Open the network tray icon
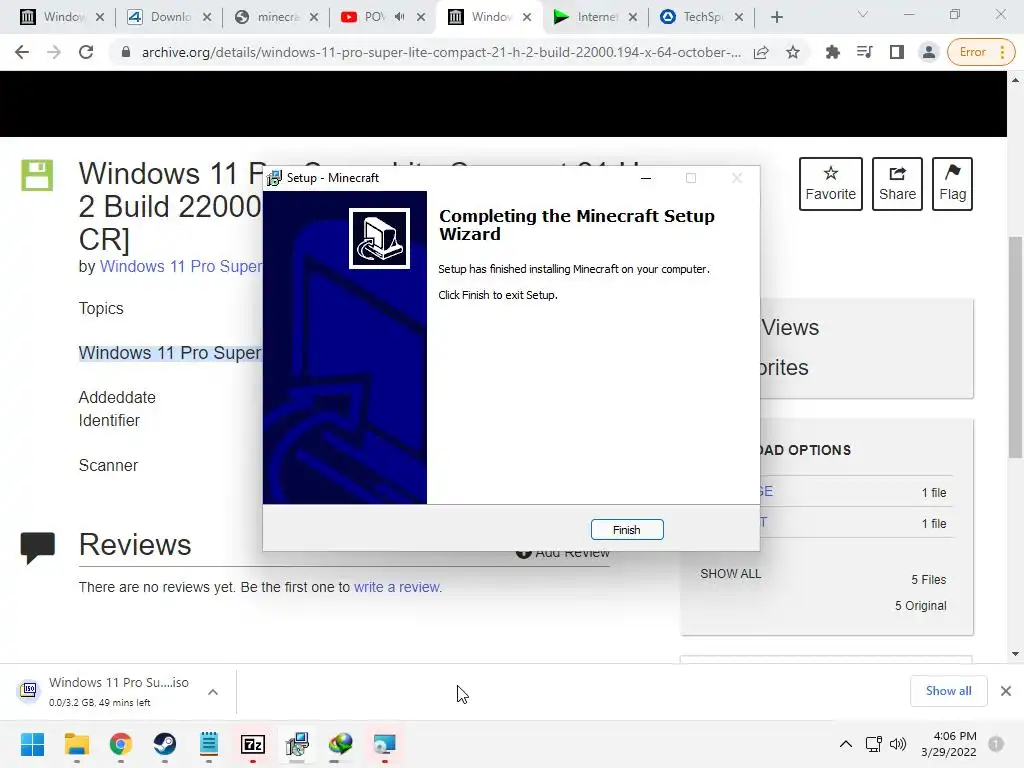 coord(873,744)
